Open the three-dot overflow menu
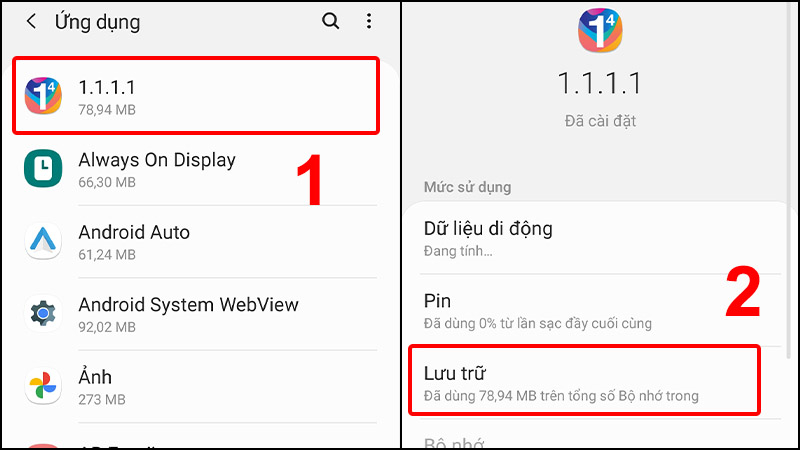This screenshot has height=450, width=800. pyautogui.click(x=369, y=21)
